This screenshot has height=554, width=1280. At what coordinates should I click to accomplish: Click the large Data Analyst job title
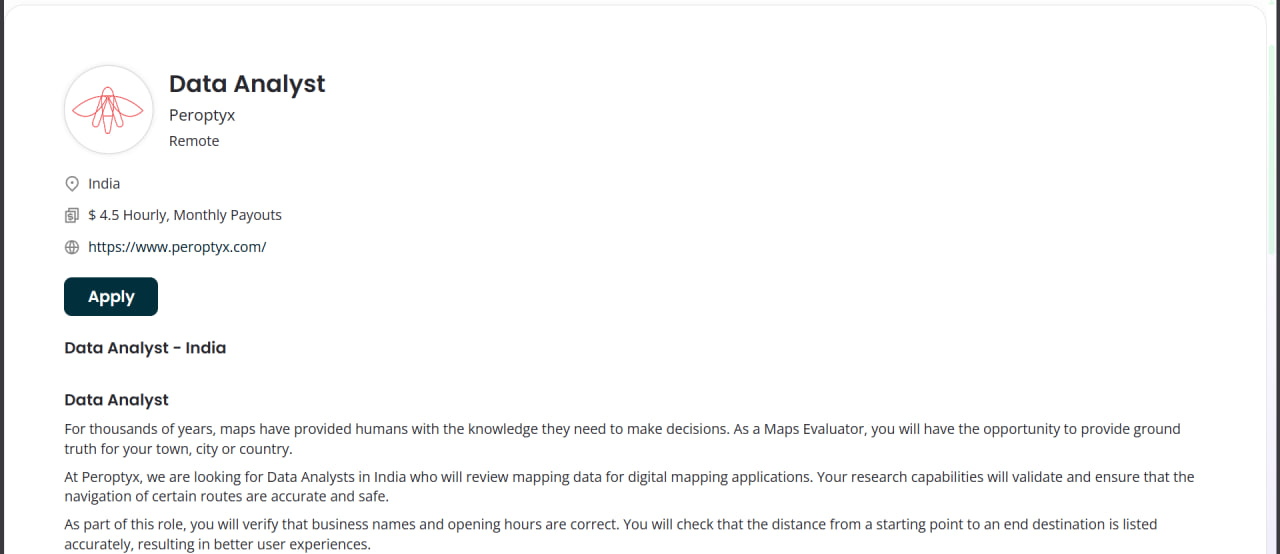tap(247, 84)
